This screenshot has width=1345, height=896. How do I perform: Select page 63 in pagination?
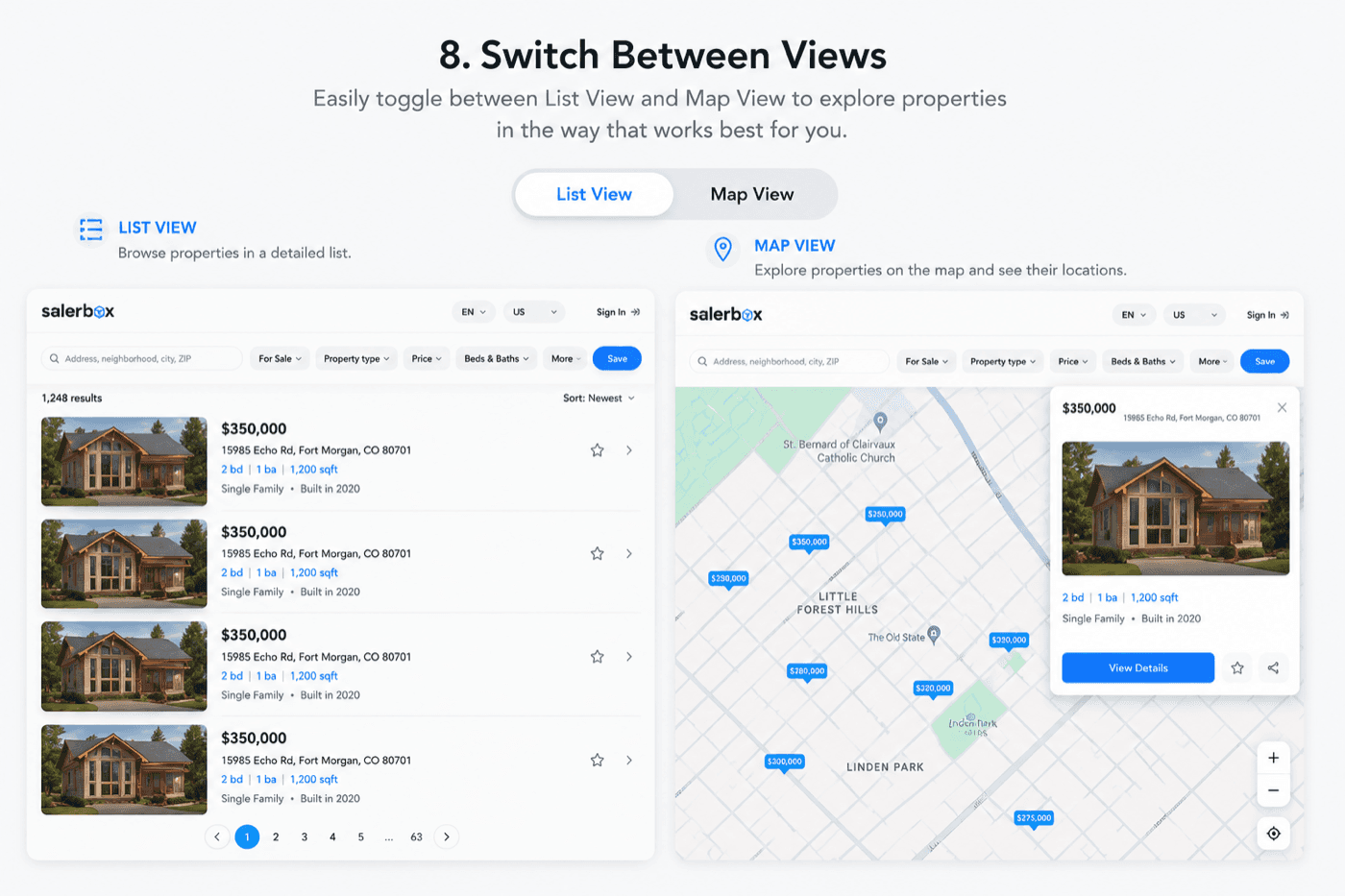click(416, 836)
